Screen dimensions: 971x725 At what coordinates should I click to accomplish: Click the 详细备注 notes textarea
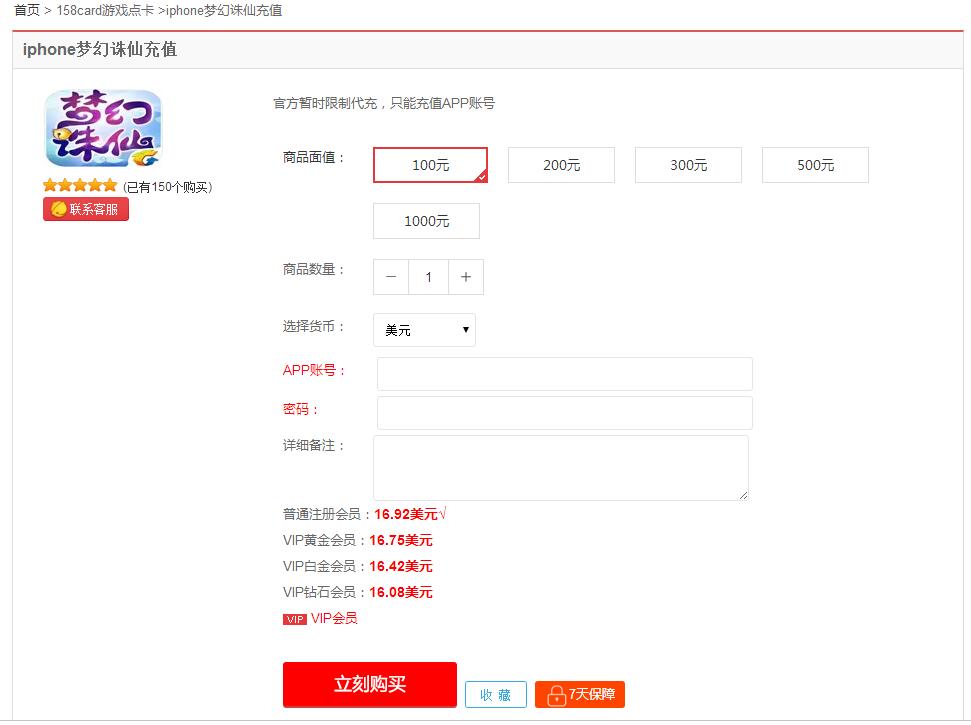point(560,467)
